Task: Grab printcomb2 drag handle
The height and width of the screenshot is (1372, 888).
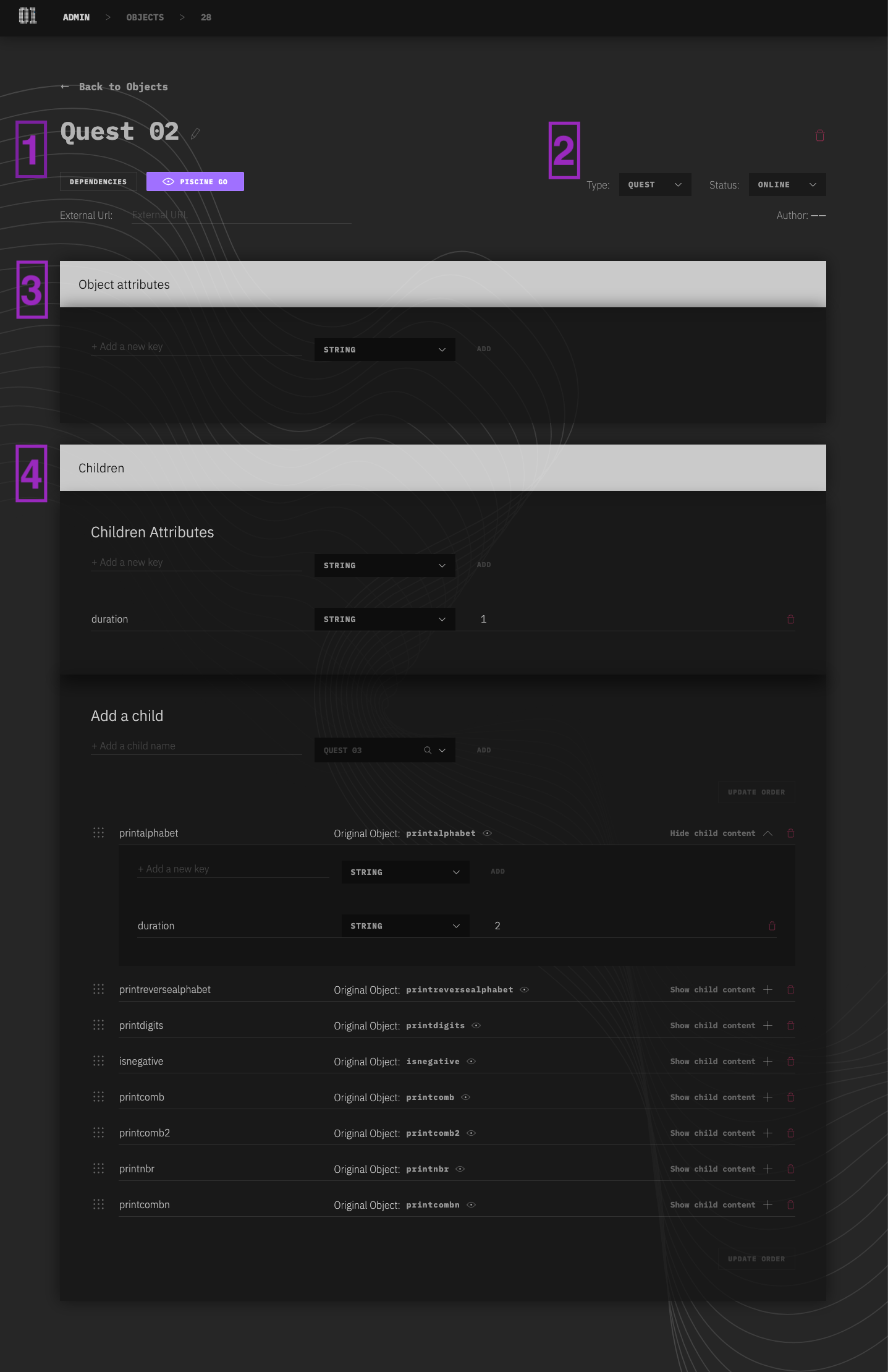Action: coord(98,1133)
